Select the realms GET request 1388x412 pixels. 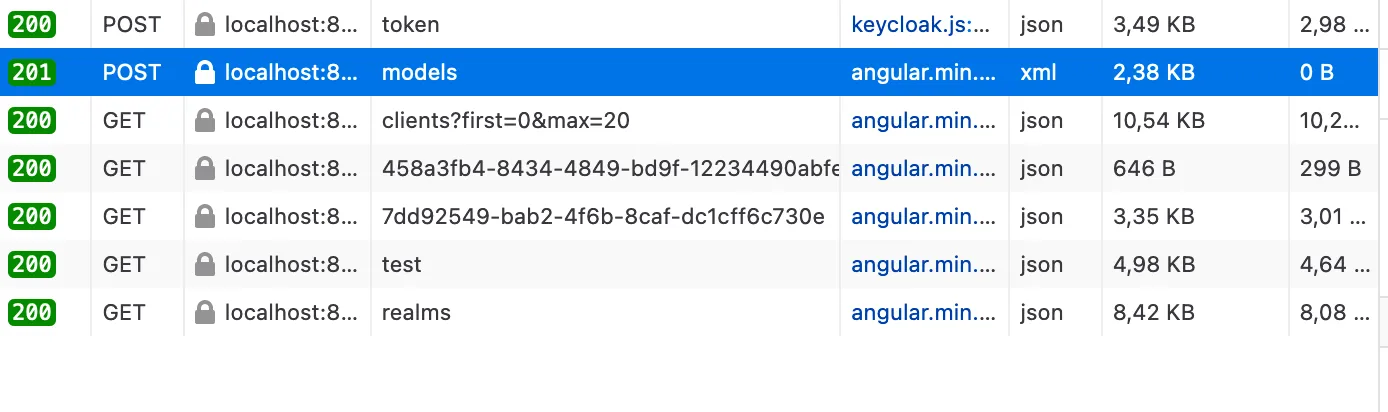pyautogui.click(x=416, y=312)
